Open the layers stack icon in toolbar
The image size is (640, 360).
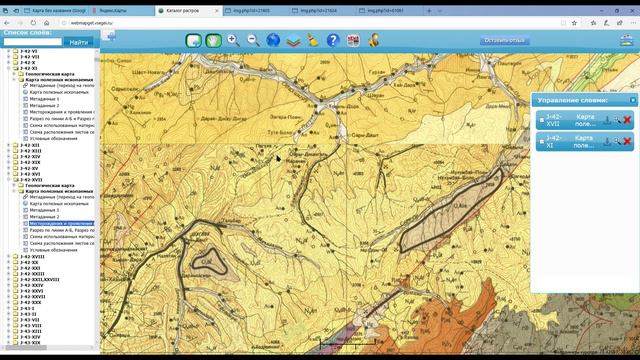click(x=293, y=41)
